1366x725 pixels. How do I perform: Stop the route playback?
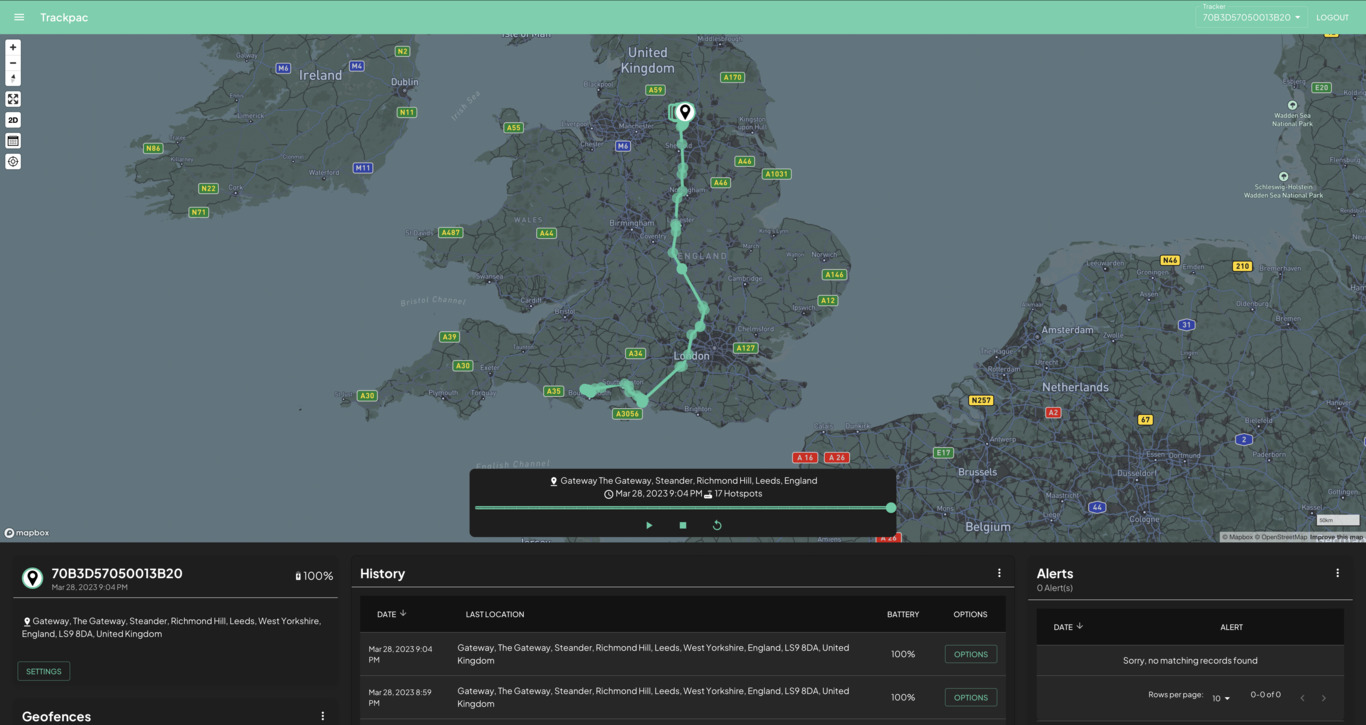(x=683, y=525)
